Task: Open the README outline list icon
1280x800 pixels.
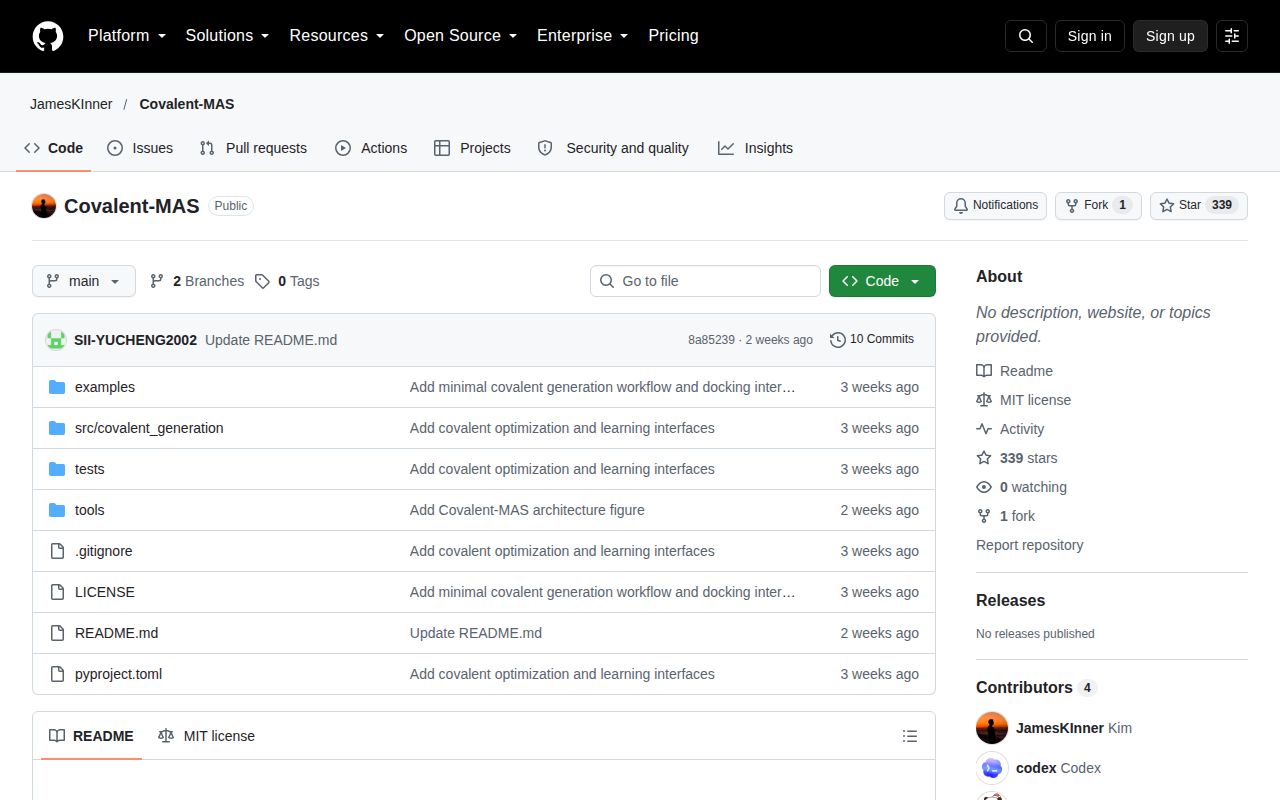Action: click(910, 736)
